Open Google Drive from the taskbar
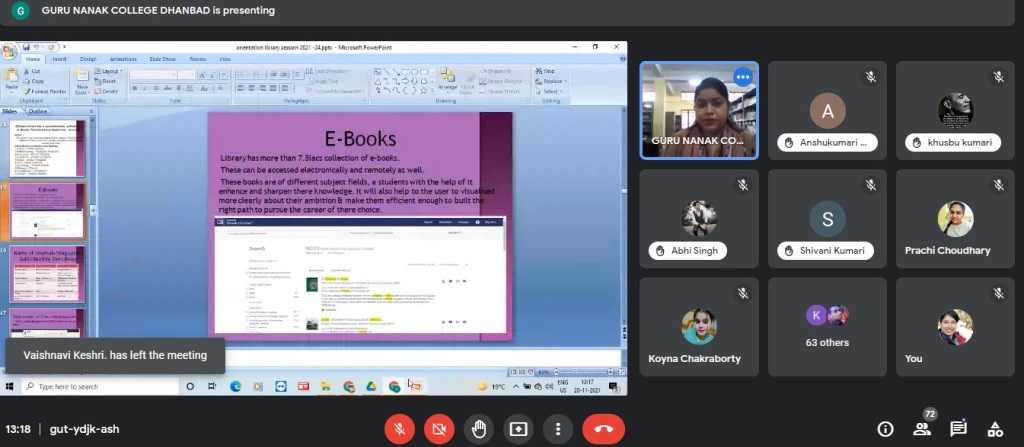Image resolution: width=1024 pixels, height=447 pixels. click(x=371, y=387)
